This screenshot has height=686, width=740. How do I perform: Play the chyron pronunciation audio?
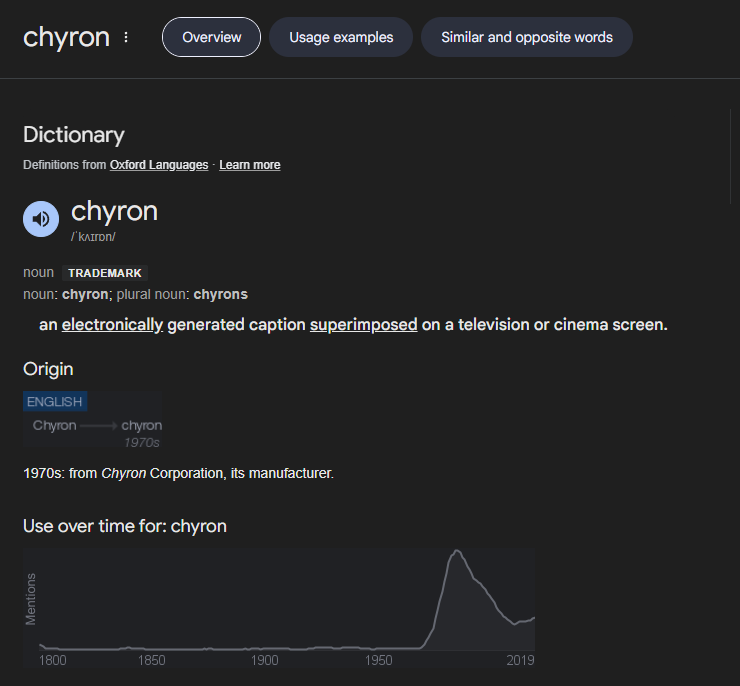[x=41, y=218]
